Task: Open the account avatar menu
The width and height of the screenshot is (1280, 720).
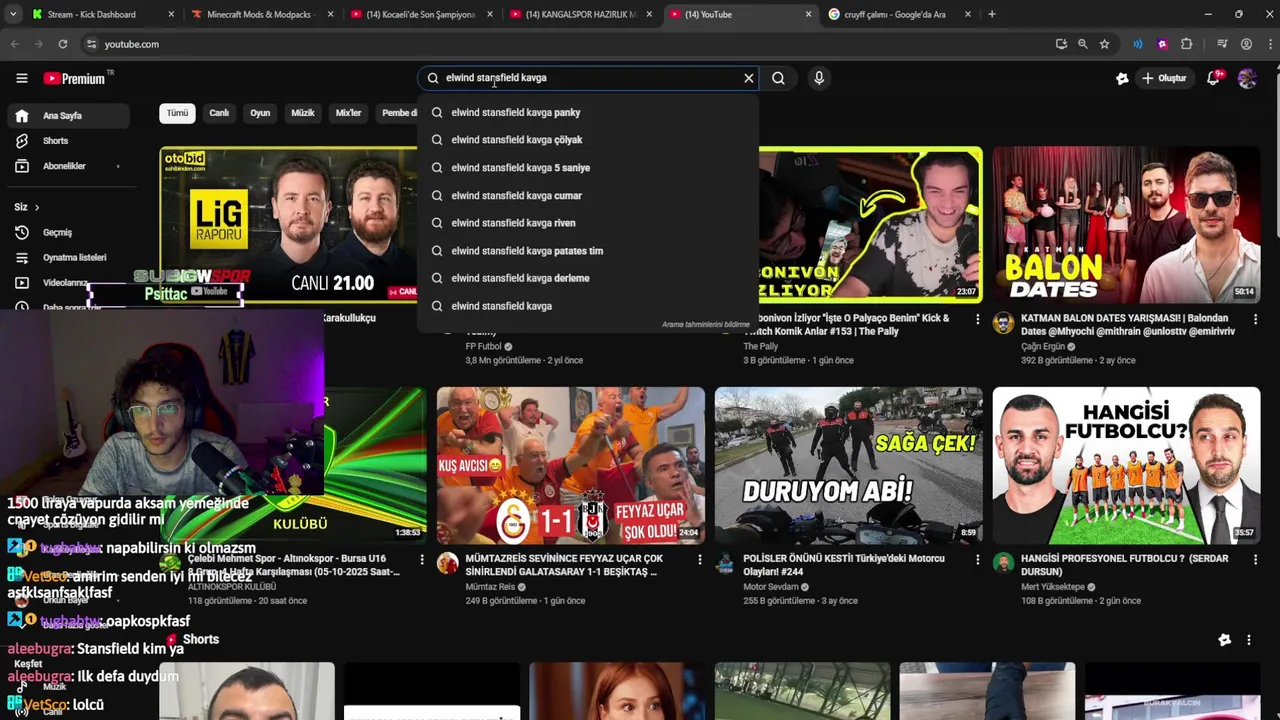Action: coord(1247,78)
